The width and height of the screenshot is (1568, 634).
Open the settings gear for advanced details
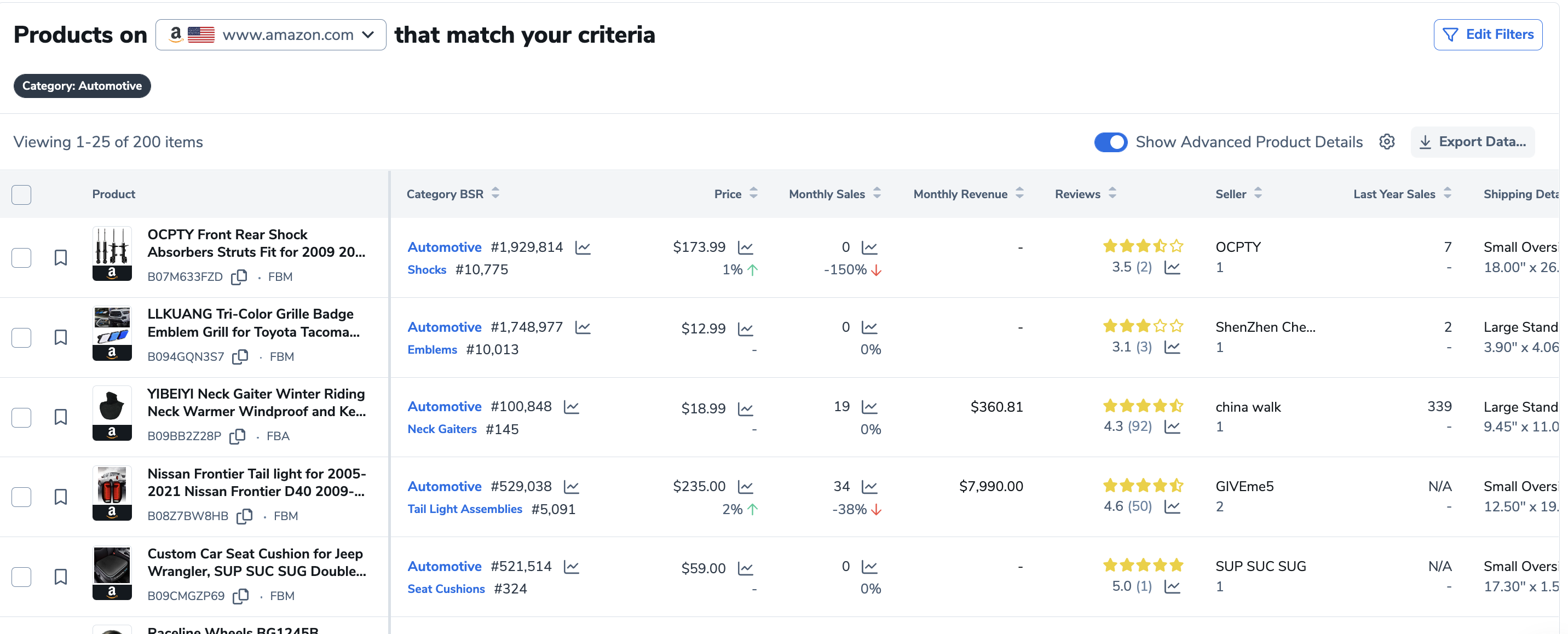point(1387,142)
